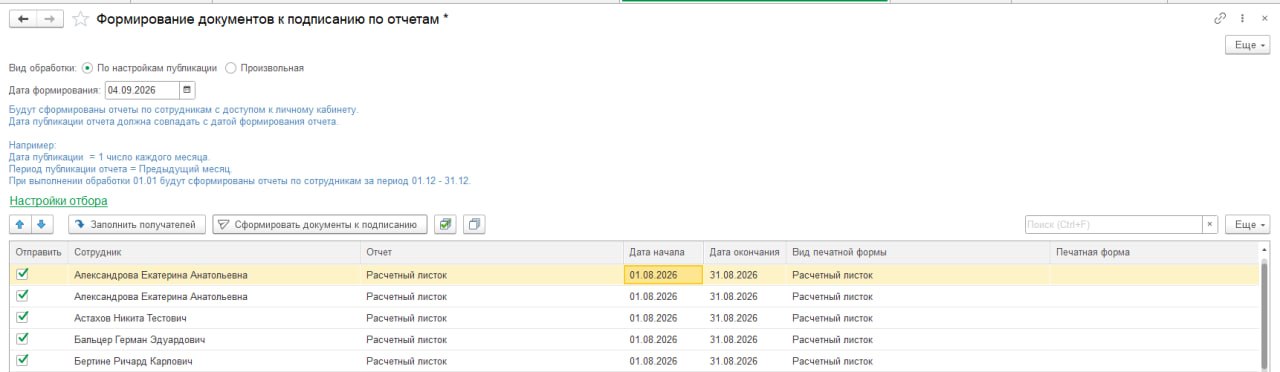Select the highlighted Дата начала cell 01.08.2026
The image size is (1280, 372).
tap(663, 274)
